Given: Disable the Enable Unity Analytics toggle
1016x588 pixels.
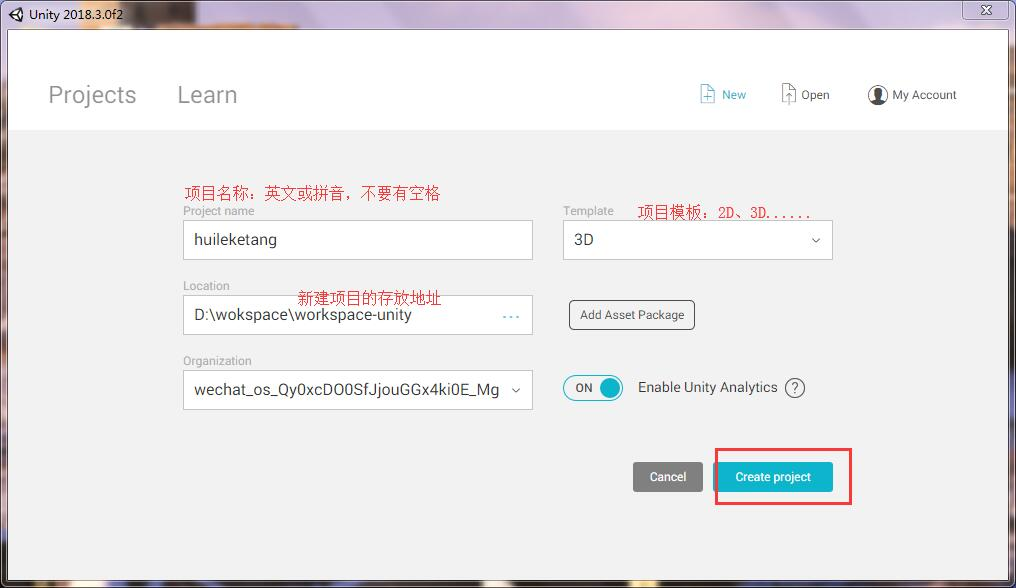Looking at the screenshot, I should (593, 388).
